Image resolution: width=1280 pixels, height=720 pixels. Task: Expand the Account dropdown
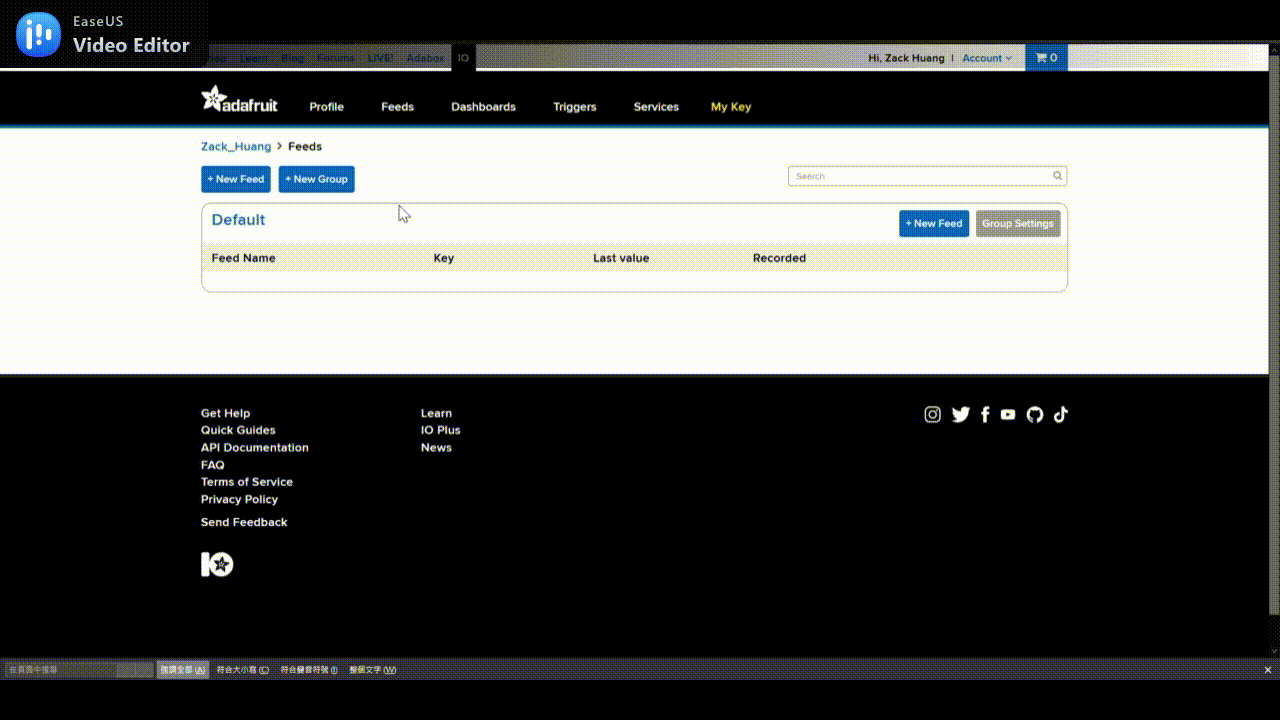point(987,58)
